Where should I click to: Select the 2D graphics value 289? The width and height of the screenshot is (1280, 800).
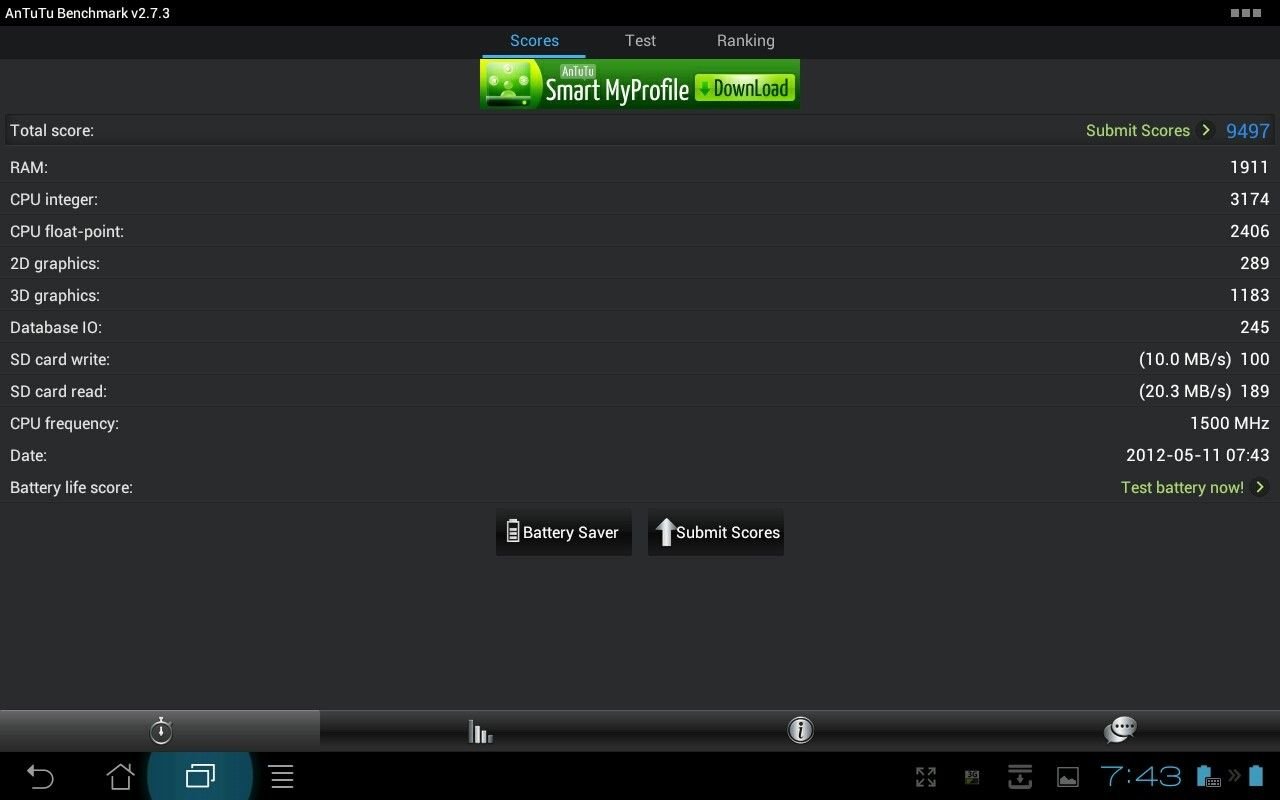[1254, 263]
